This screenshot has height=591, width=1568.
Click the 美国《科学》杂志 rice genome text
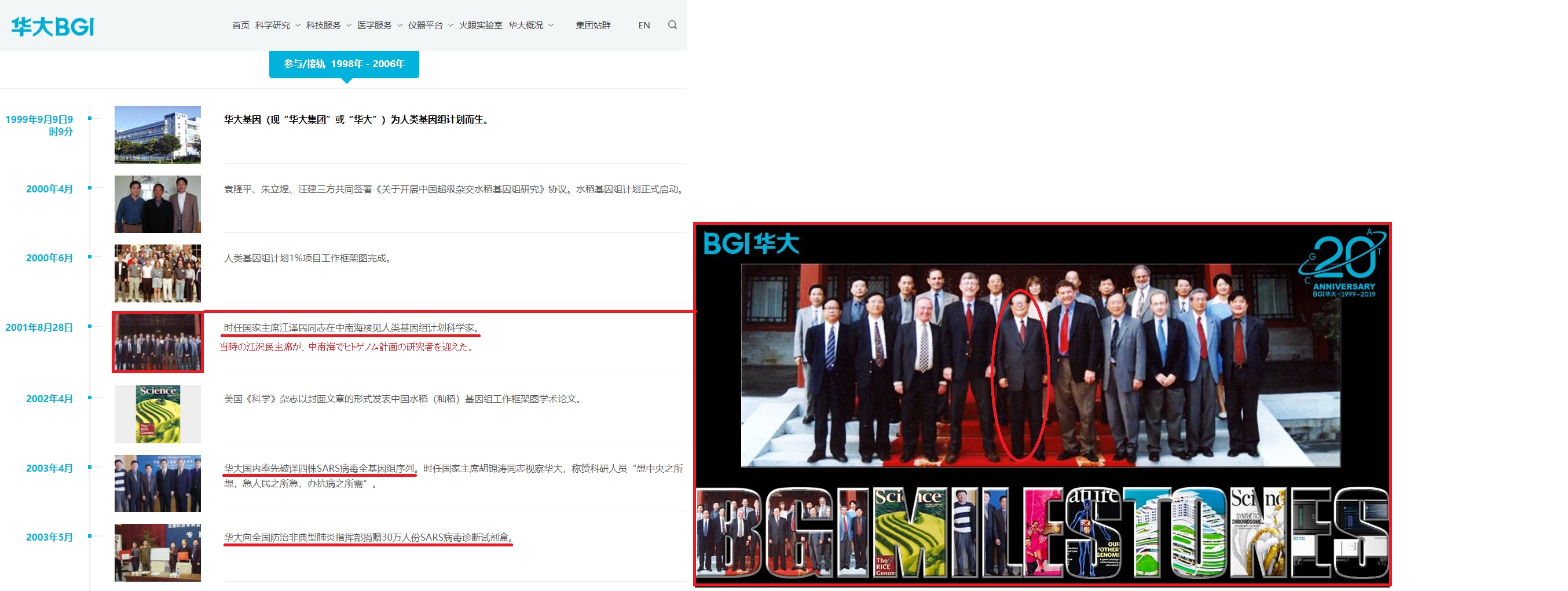tap(404, 399)
